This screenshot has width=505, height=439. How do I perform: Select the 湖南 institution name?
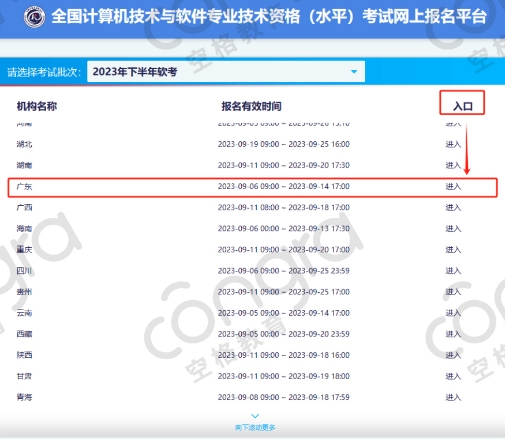coord(24,165)
